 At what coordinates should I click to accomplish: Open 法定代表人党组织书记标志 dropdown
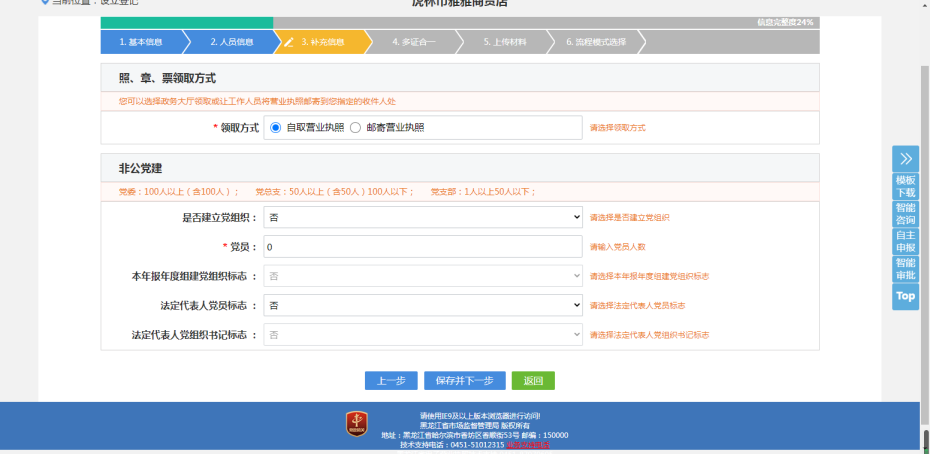click(x=423, y=335)
